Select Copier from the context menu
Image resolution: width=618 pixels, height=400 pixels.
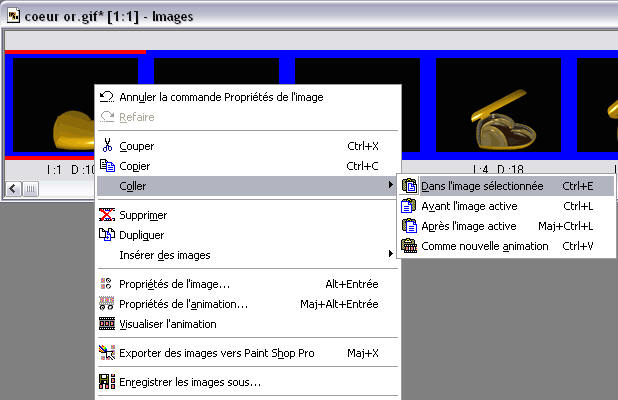click(x=249, y=166)
